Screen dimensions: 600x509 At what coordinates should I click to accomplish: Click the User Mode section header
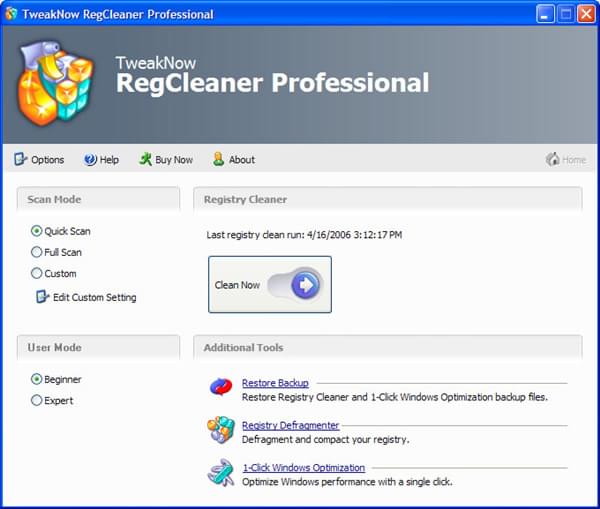pos(98,347)
